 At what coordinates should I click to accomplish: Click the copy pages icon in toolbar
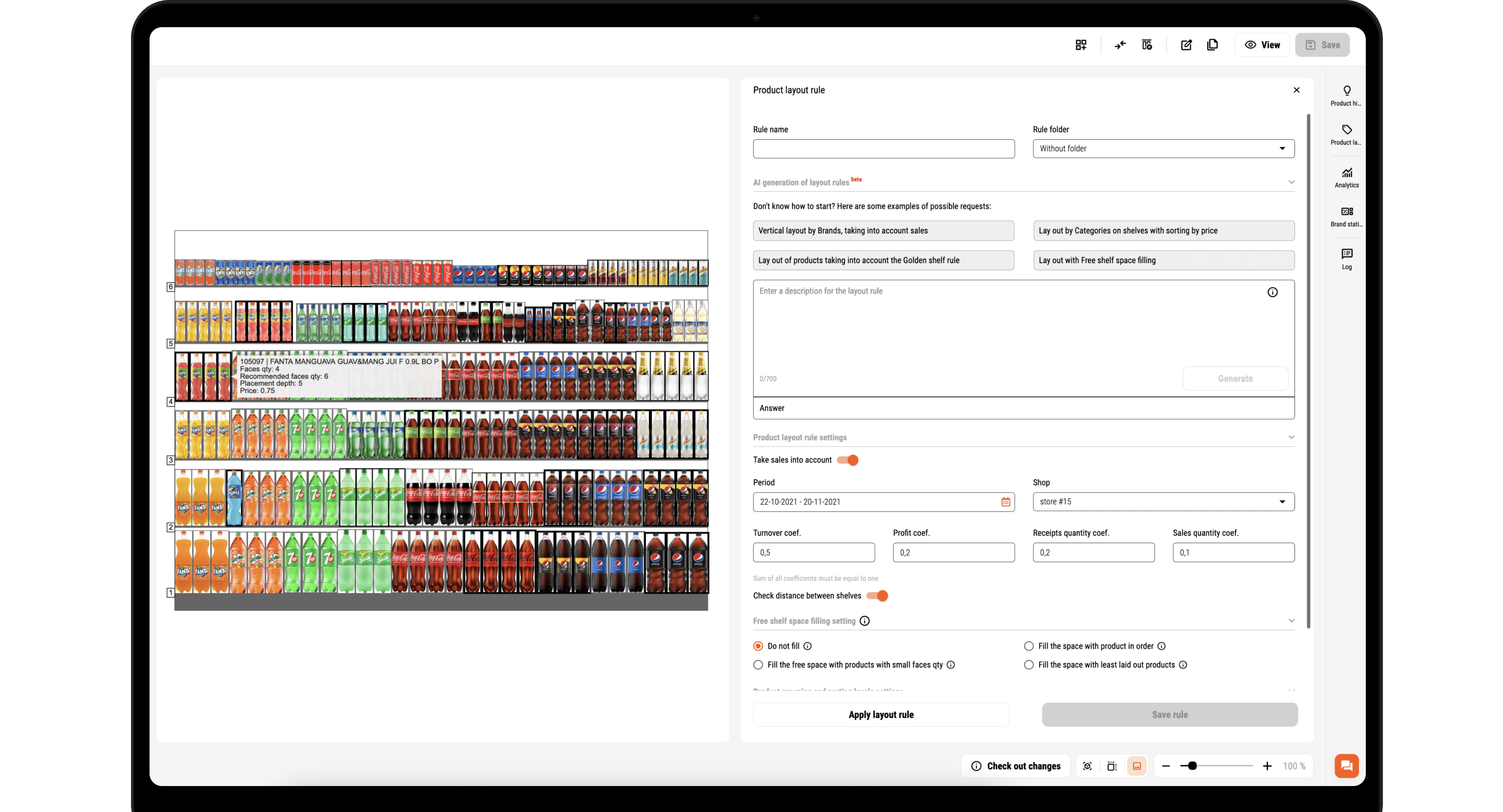(x=1212, y=45)
